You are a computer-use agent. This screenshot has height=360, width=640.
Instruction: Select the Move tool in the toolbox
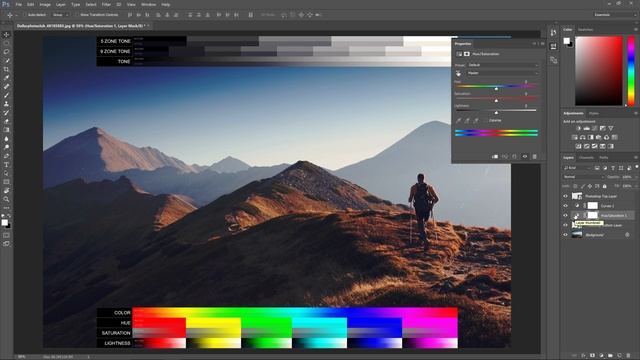(6, 35)
